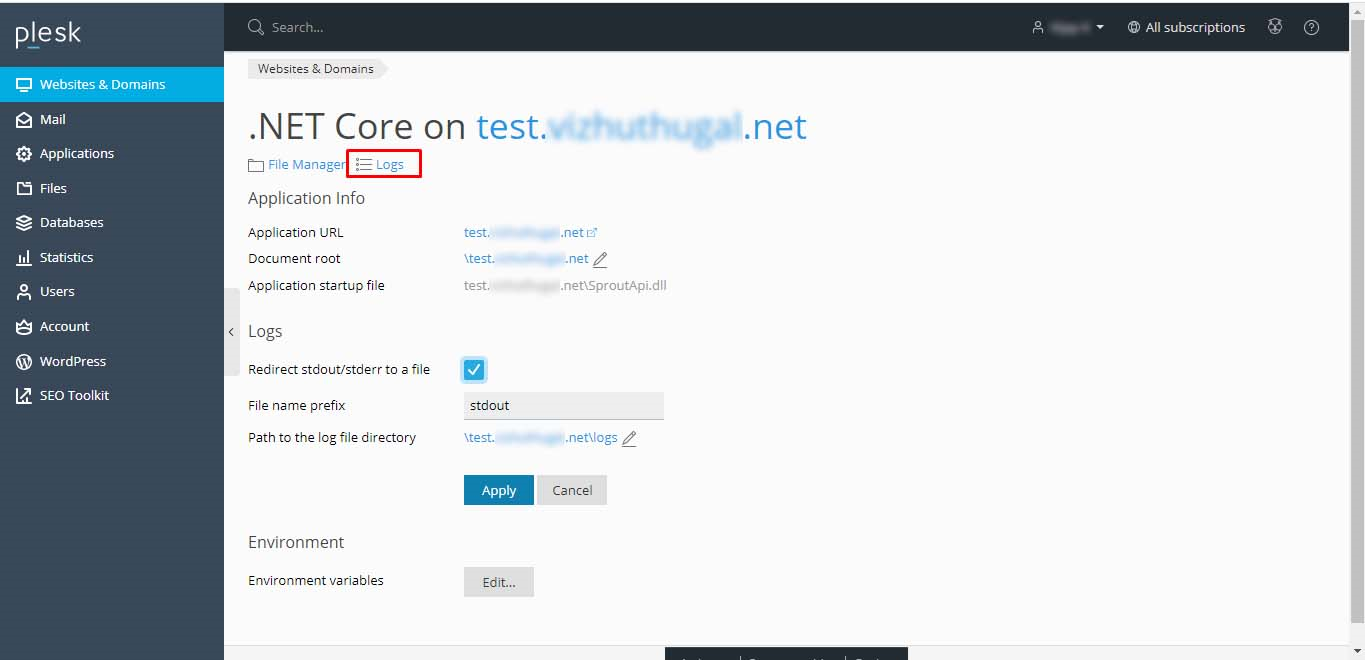Click Websites & Domains breadcrumb
Image resolution: width=1365 pixels, height=660 pixels.
pyautogui.click(x=316, y=69)
